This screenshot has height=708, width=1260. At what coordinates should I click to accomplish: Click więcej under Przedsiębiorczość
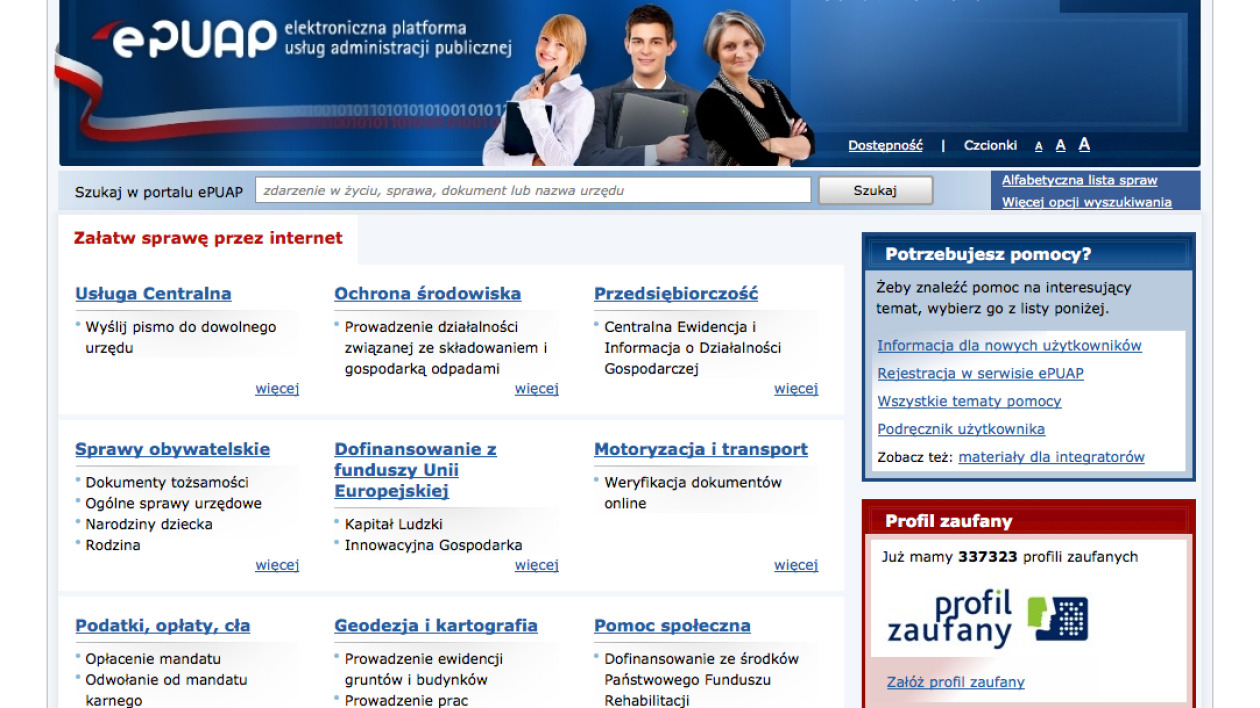796,388
